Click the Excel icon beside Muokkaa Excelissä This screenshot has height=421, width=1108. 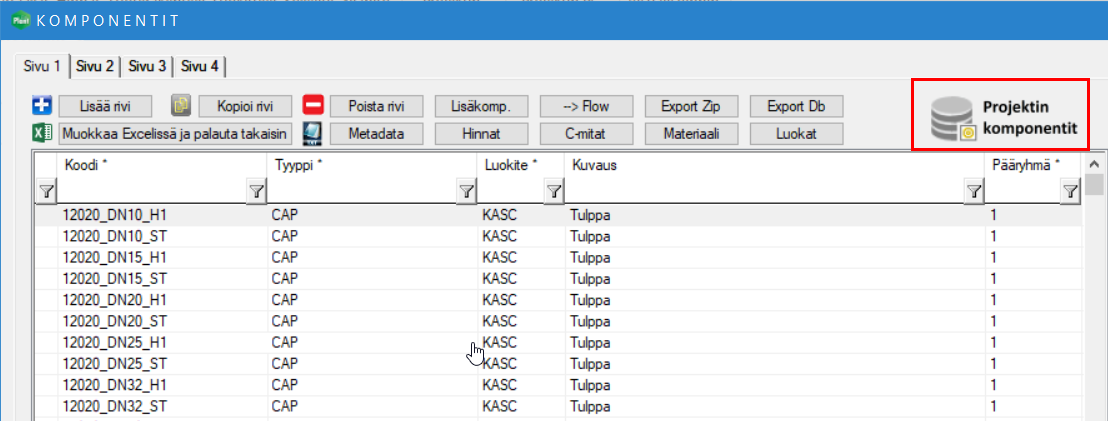click(42, 133)
